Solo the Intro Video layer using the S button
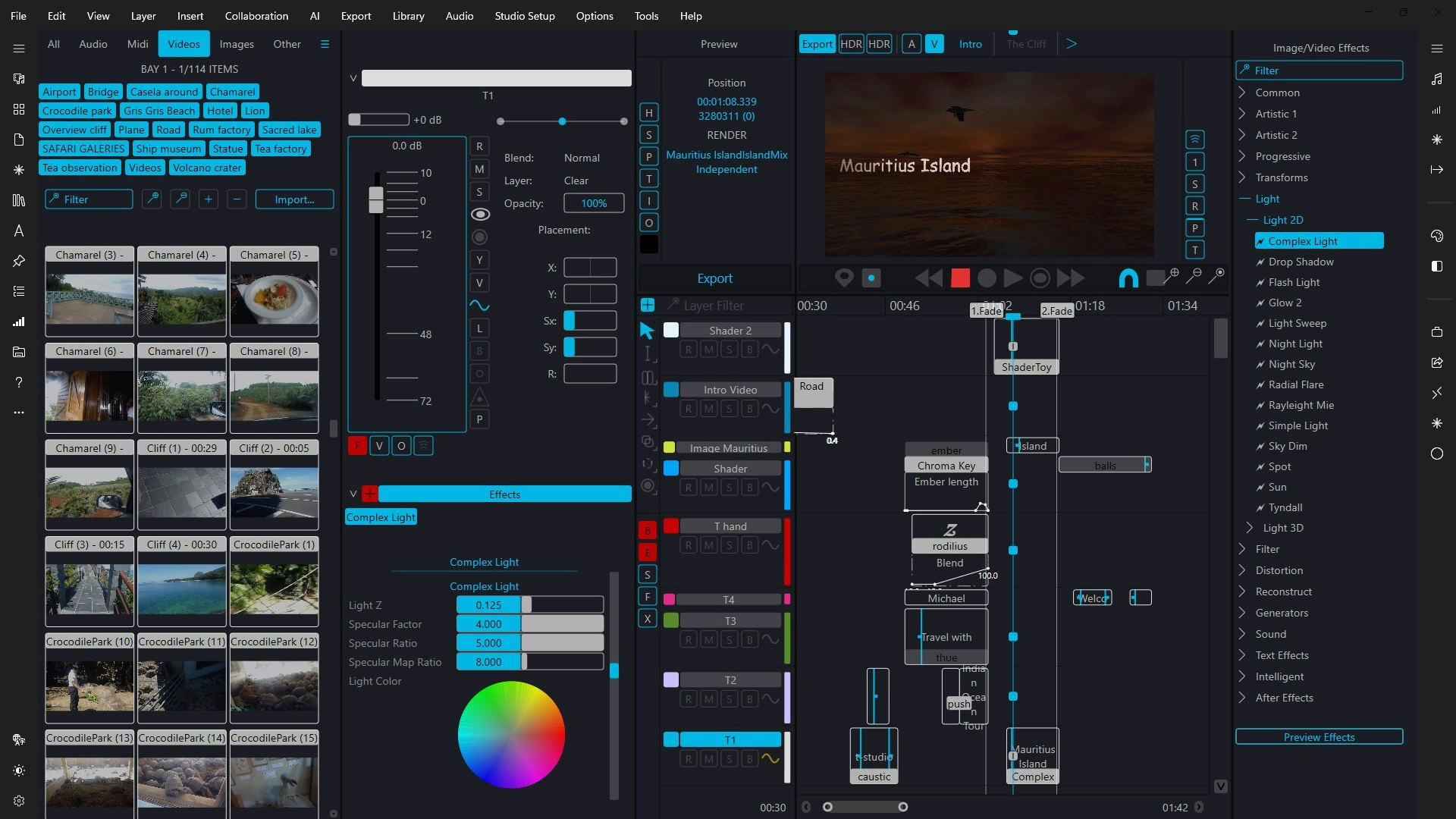This screenshot has height=819, width=1456. tap(730, 408)
